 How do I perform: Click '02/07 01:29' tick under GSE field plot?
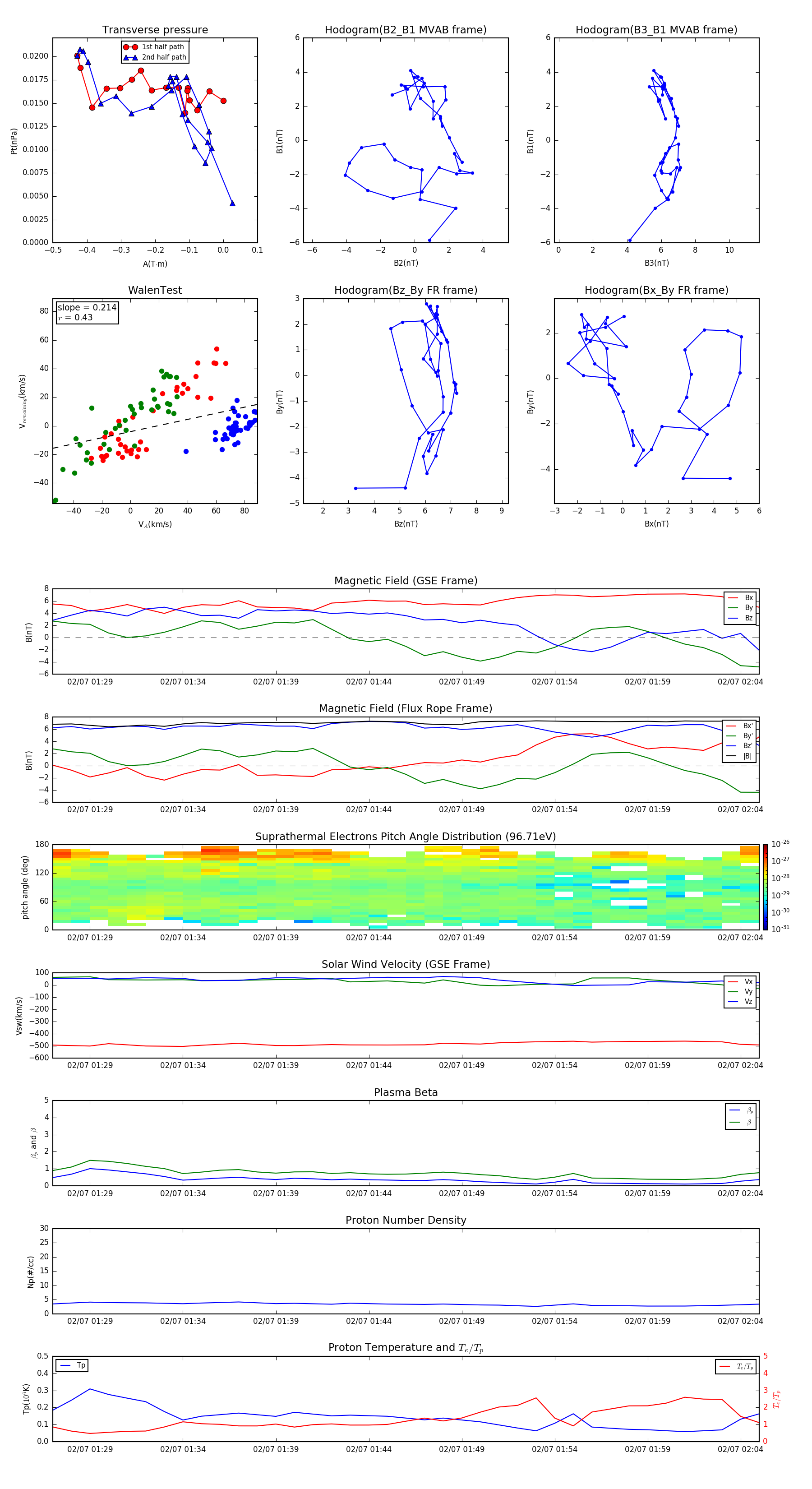(90, 682)
